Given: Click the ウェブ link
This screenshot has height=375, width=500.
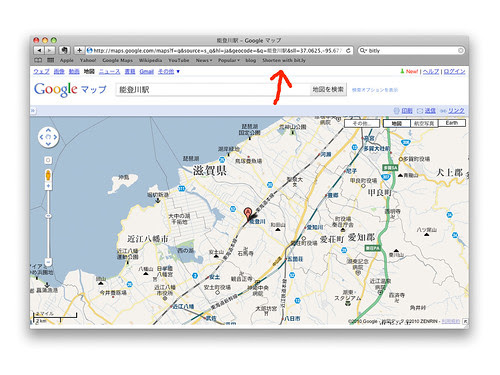Looking at the screenshot, I should [41, 71].
